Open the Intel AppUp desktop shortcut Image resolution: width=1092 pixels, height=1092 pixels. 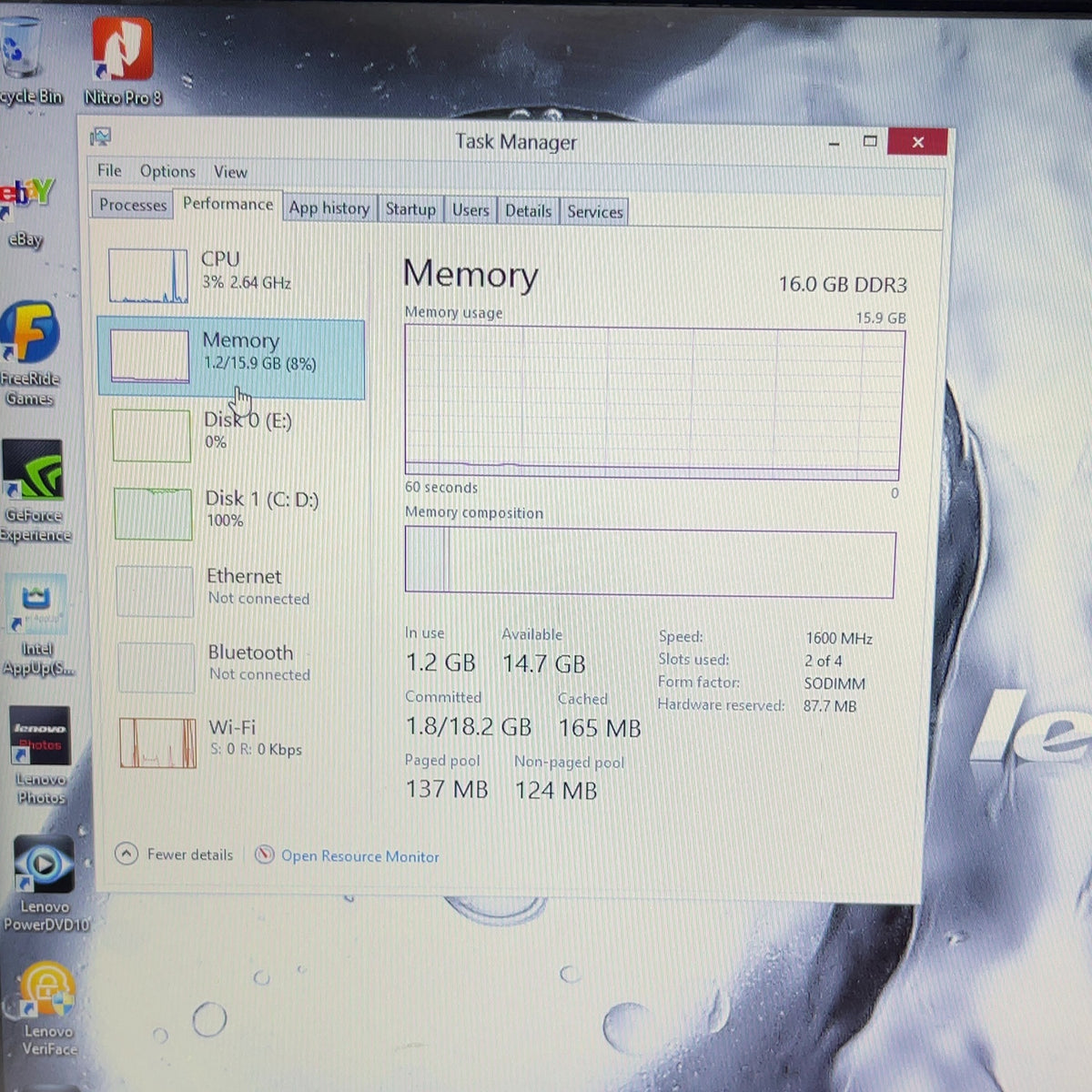coord(35,626)
